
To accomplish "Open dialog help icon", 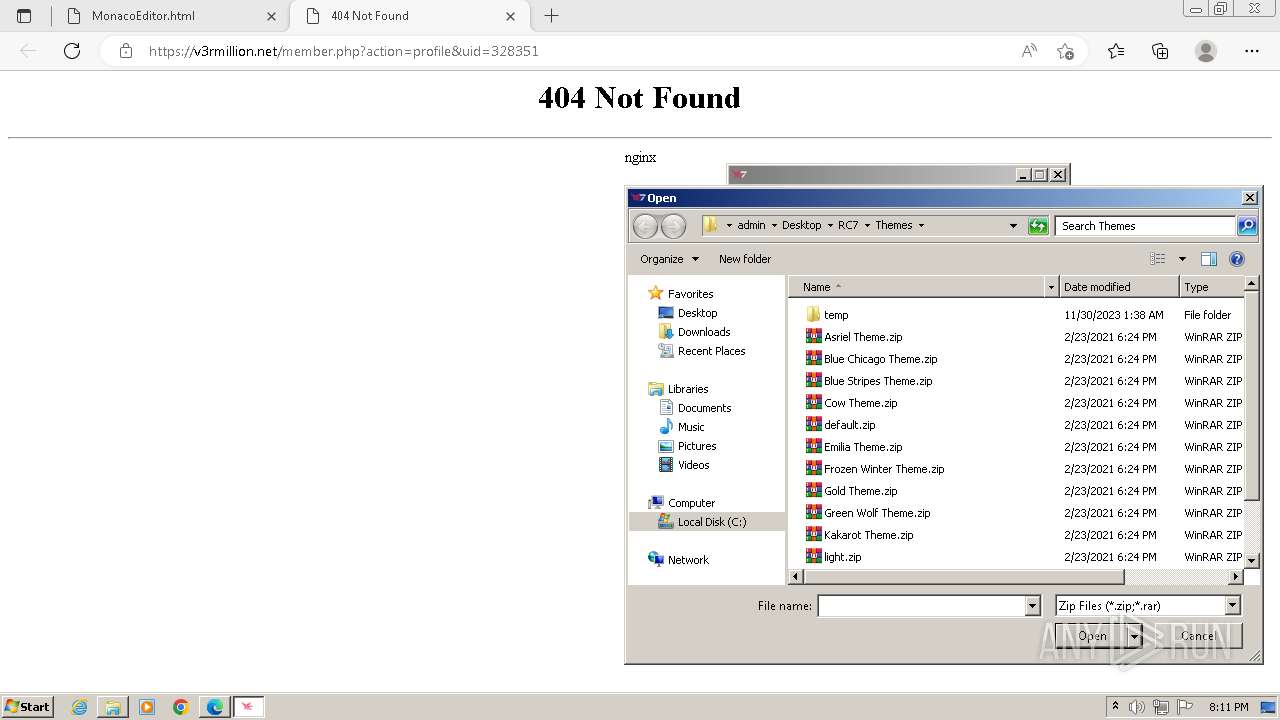I will [1237, 259].
